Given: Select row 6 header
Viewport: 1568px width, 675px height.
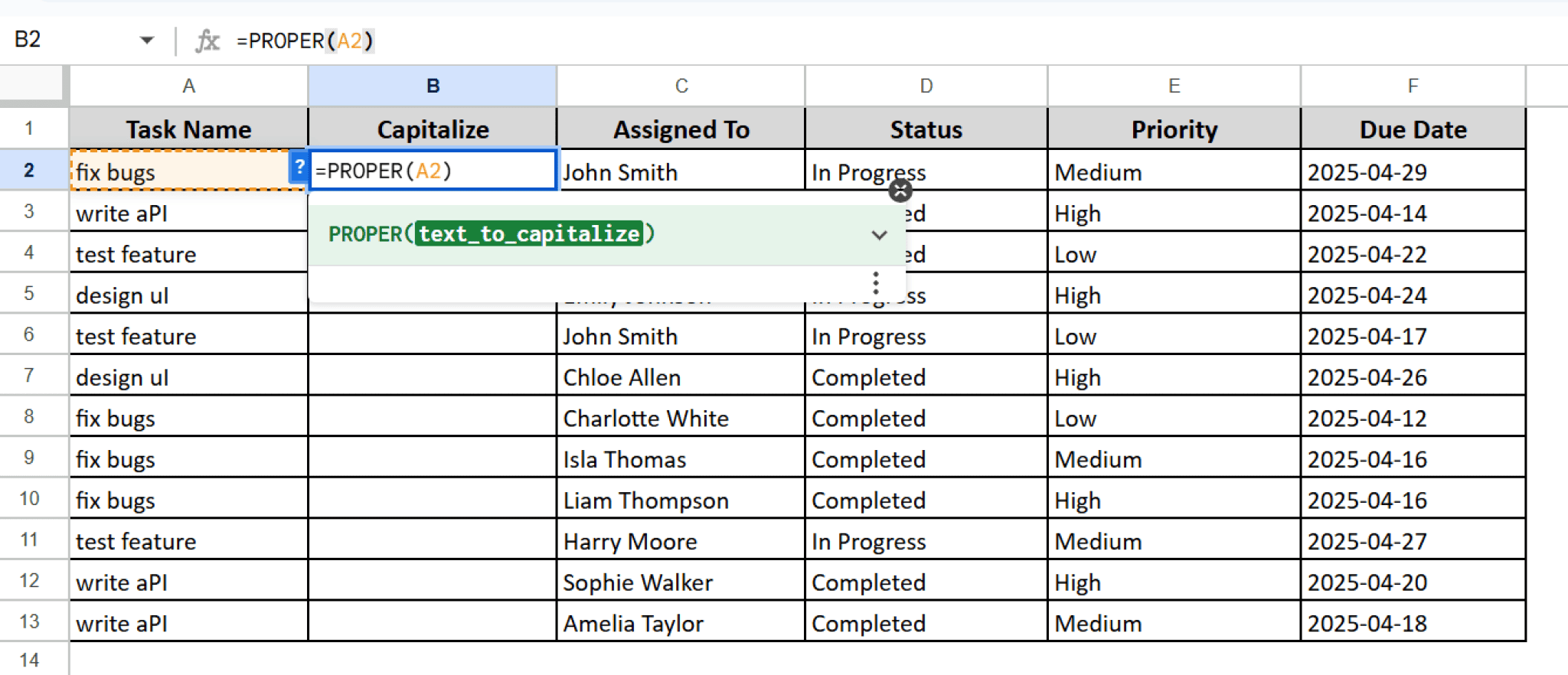Looking at the screenshot, I should coord(29,334).
